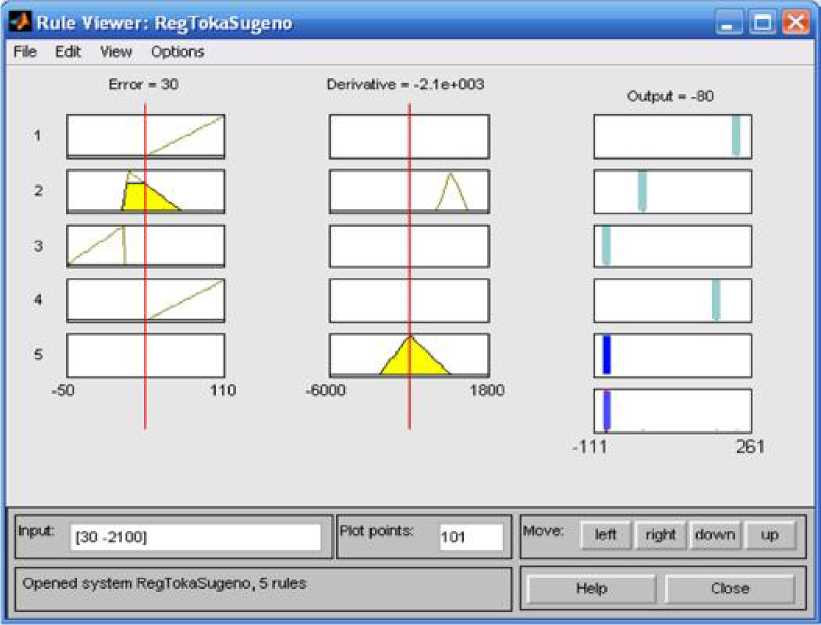
Task: Move plots with the down button
Action: pyautogui.click(x=715, y=535)
